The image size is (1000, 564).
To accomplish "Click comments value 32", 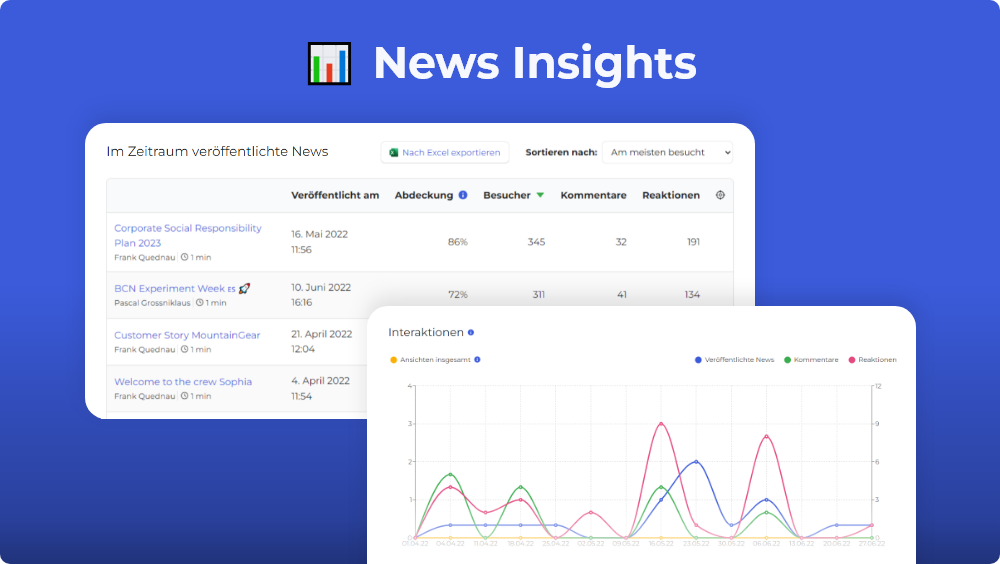I will 621,242.
